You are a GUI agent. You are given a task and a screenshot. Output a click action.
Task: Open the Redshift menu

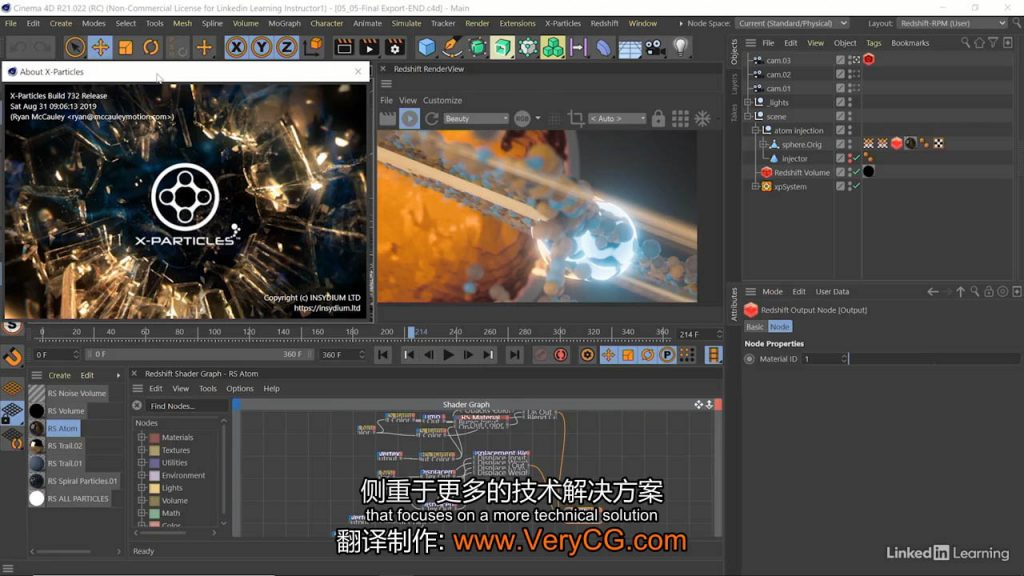pyautogui.click(x=604, y=23)
